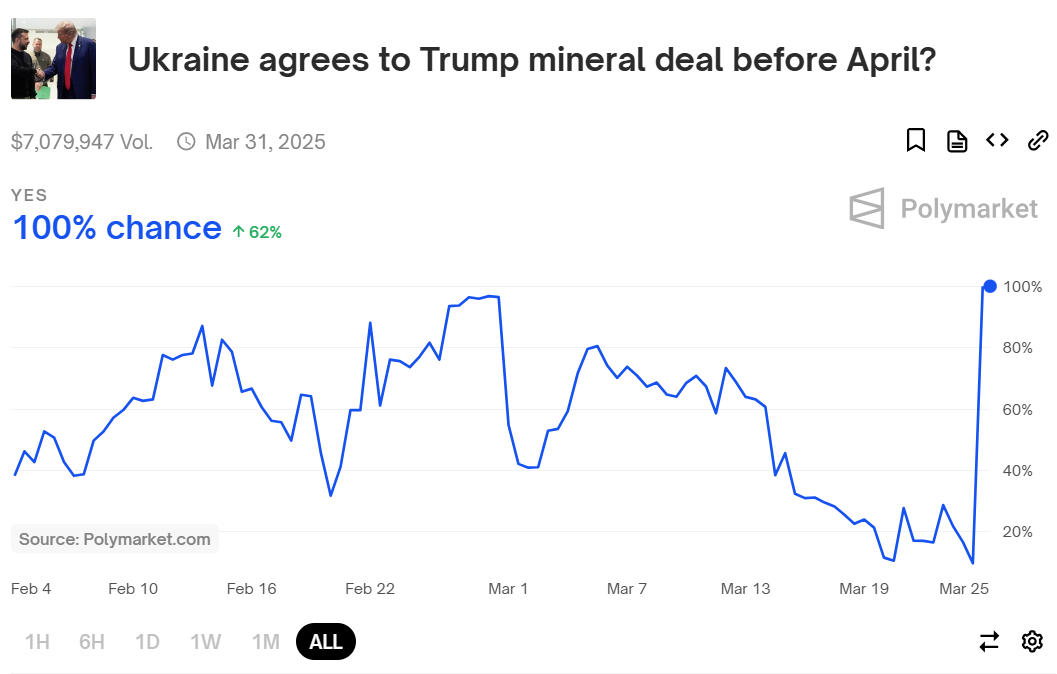Switch to the 1W time range
1057x674 pixels.
pyautogui.click(x=206, y=642)
